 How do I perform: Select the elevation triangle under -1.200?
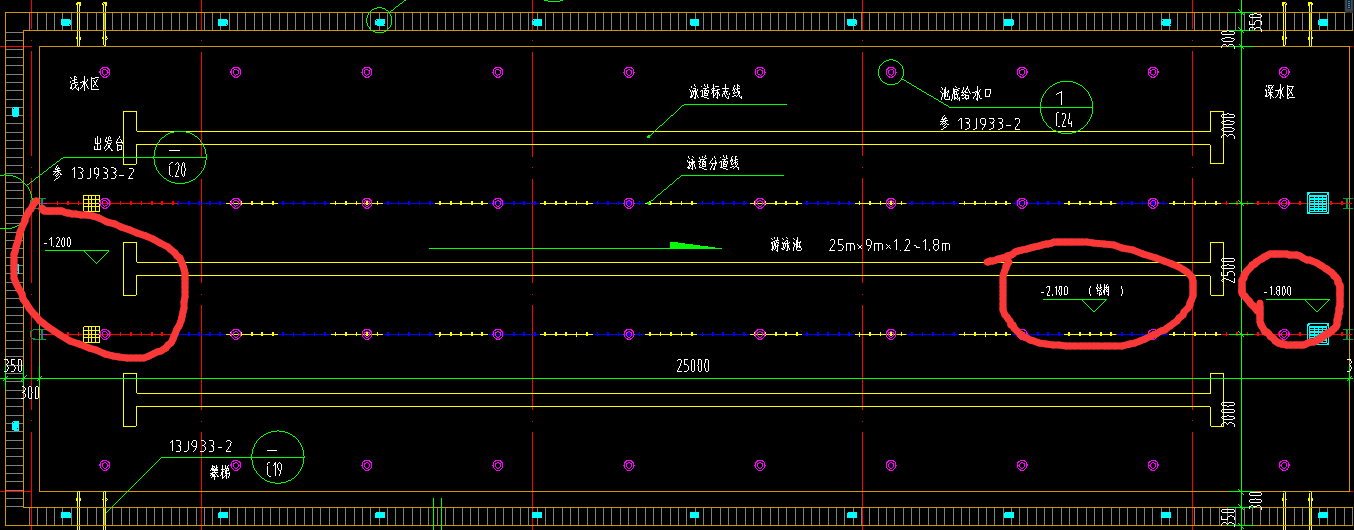pyautogui.click(x=97, y=257)
